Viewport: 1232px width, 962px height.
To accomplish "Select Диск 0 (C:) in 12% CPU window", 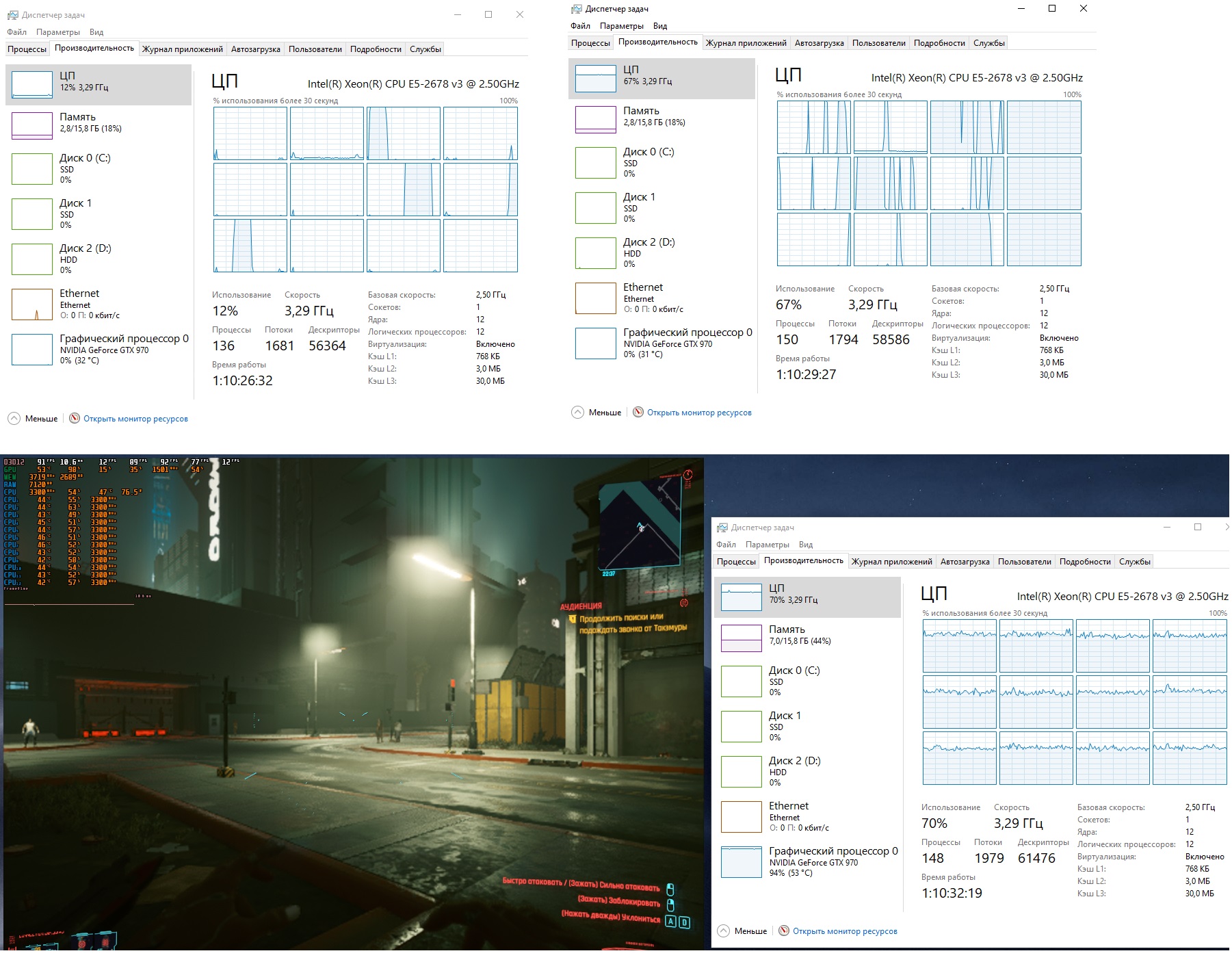I will click(99, 169).
